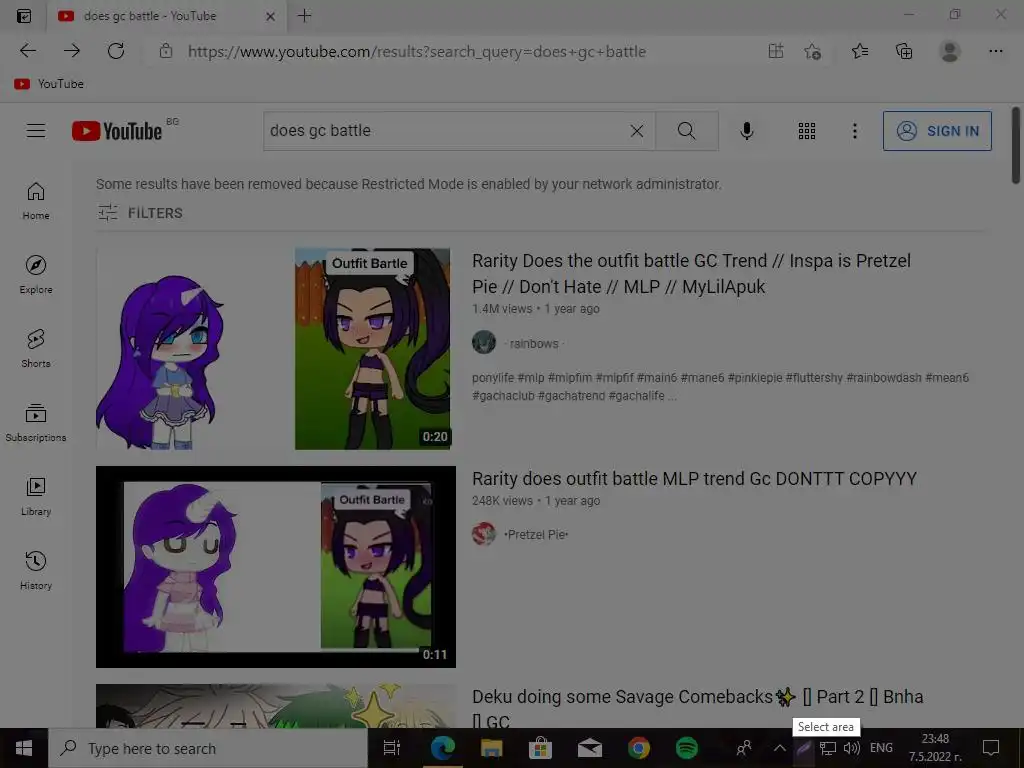Open the FILTERS options

point(140,213)
